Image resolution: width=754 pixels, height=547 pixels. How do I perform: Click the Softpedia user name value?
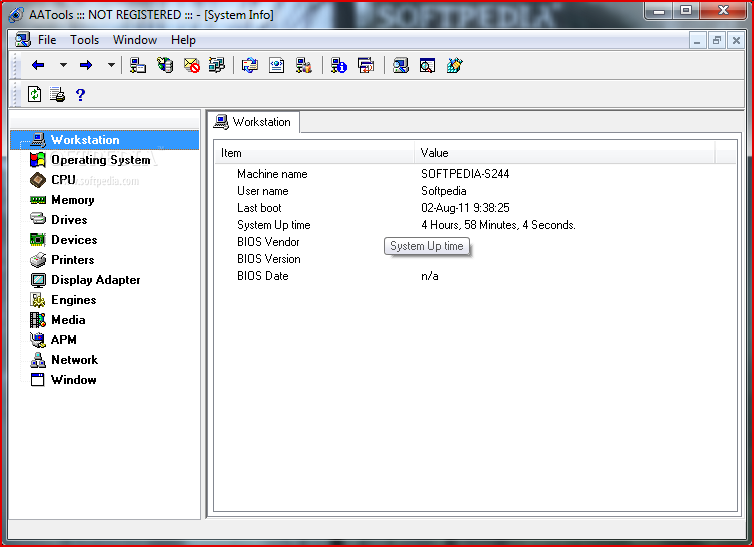click(444, 191)
